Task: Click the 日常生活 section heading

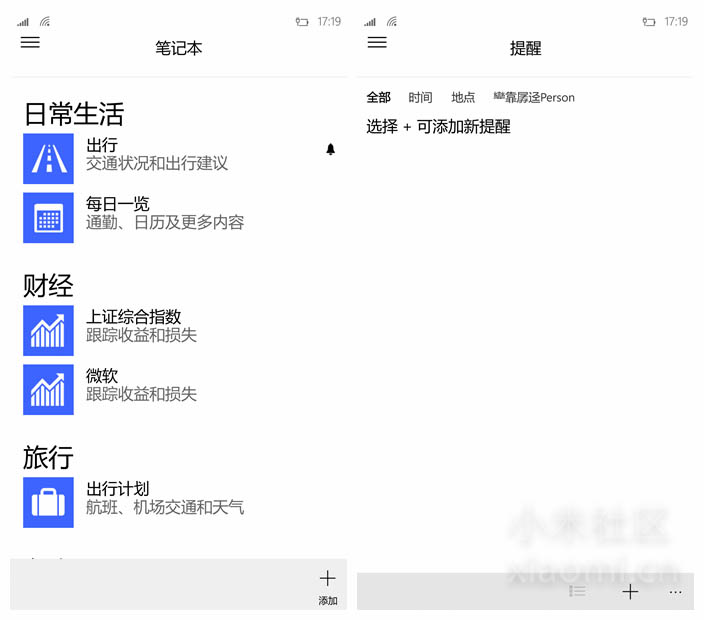Action: click(74, 114)
